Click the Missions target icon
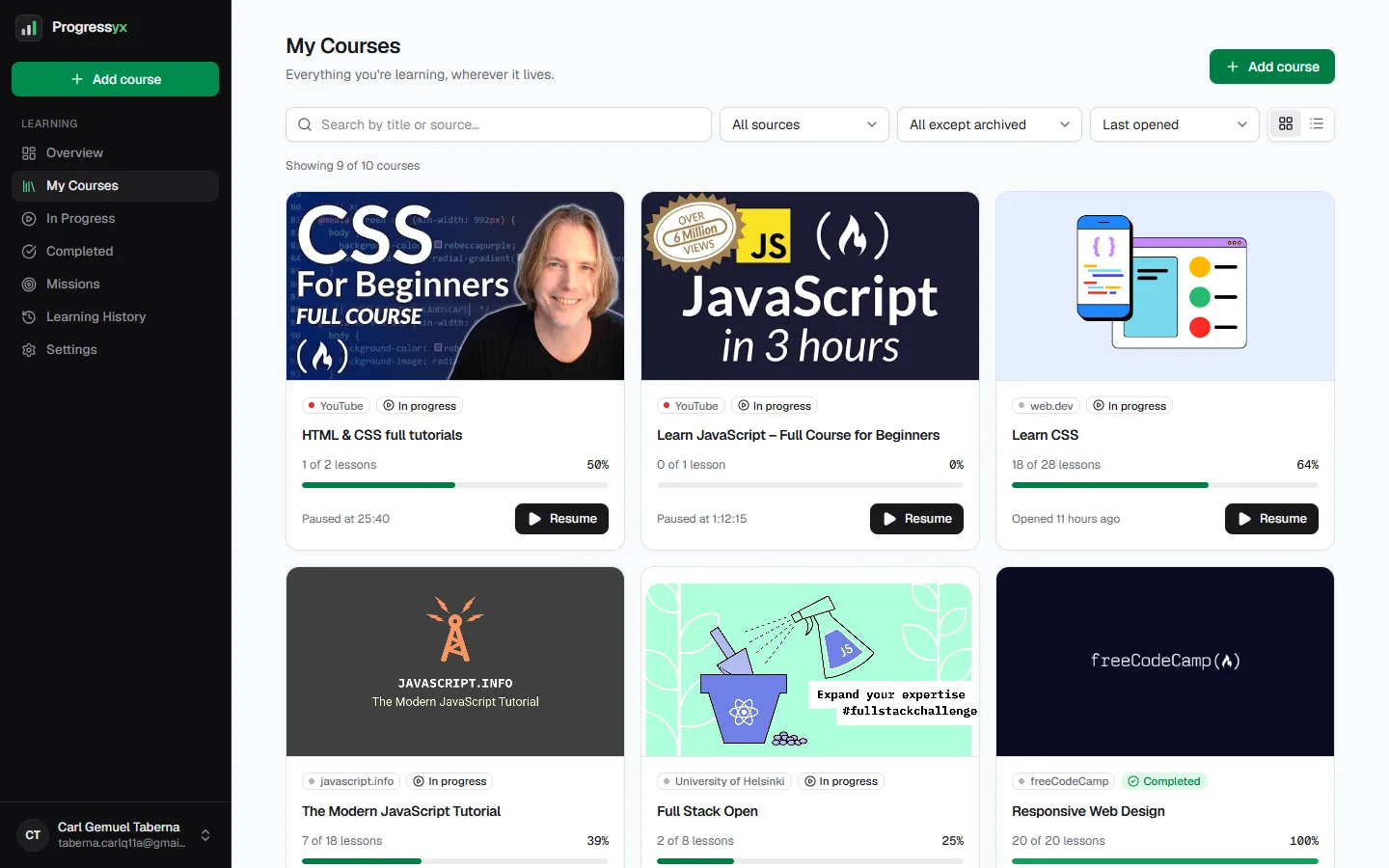1389x868 pixels. [x=29, y=285]
